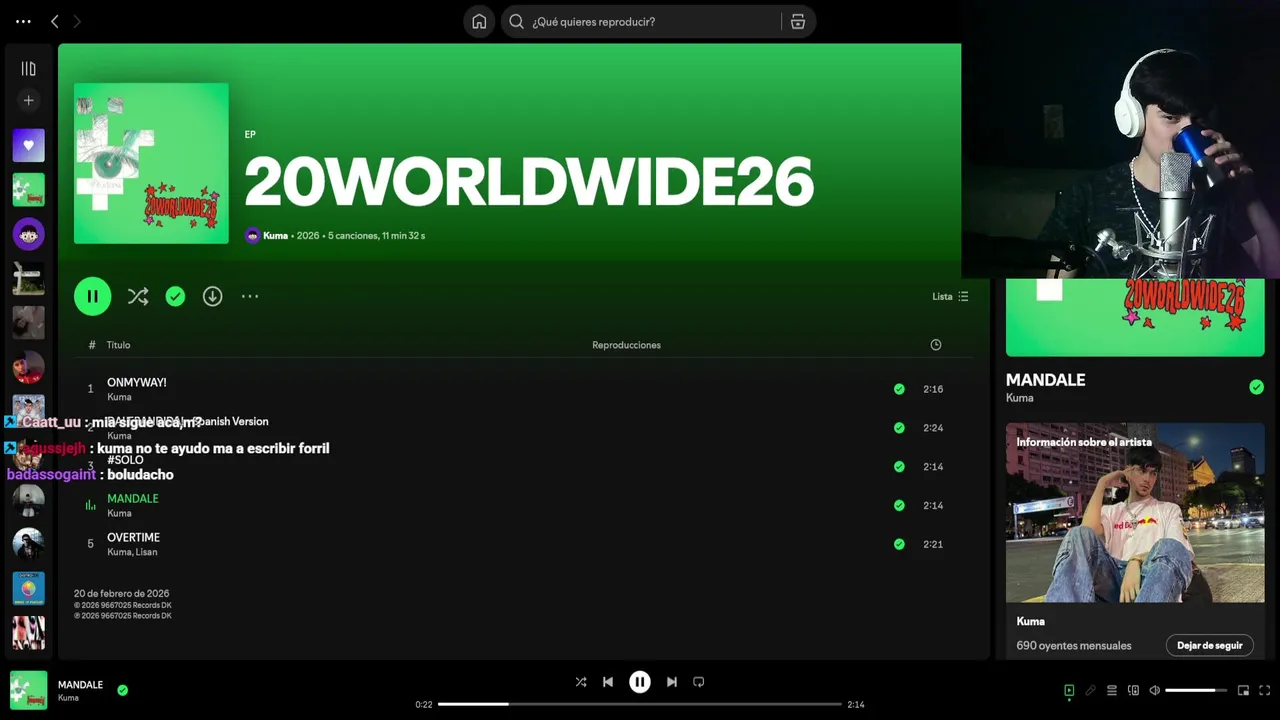
Task: Click the Reproducciones column header
Action: click(x=626, y=345)
